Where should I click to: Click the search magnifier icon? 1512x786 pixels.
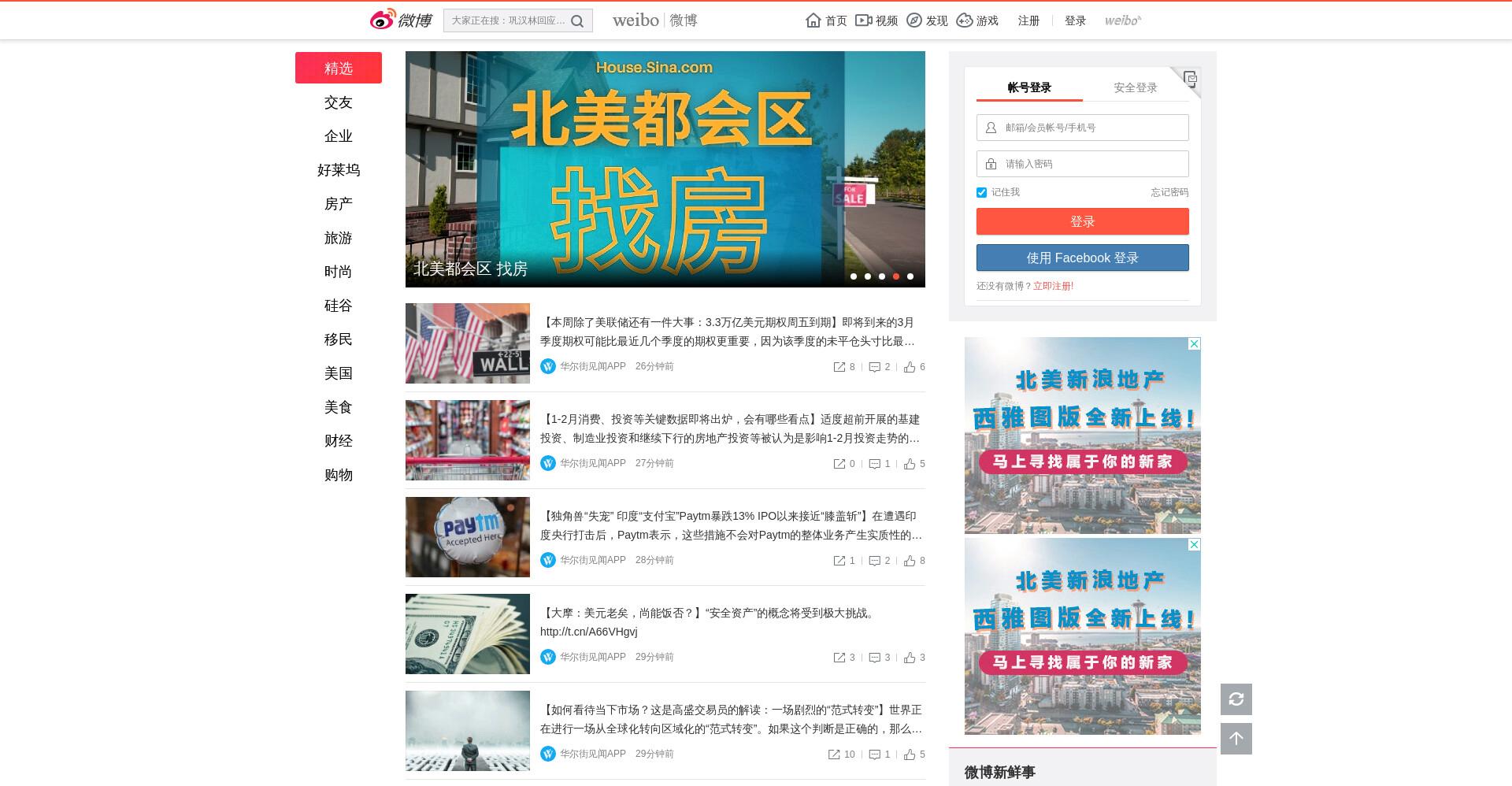(577, 21)
